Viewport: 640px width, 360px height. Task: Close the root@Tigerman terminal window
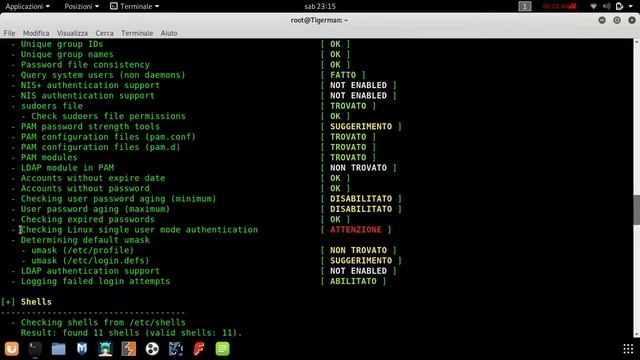pyautogui.click(x=632, y=20)
